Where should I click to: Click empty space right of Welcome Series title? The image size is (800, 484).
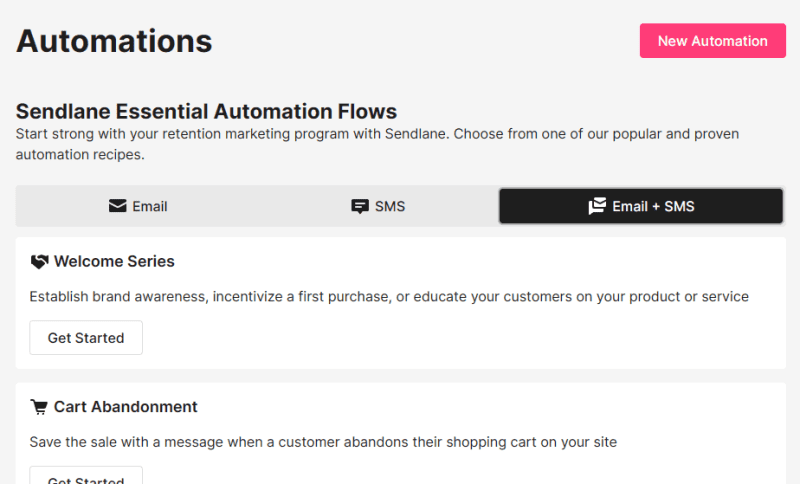(x=480, y=262)
